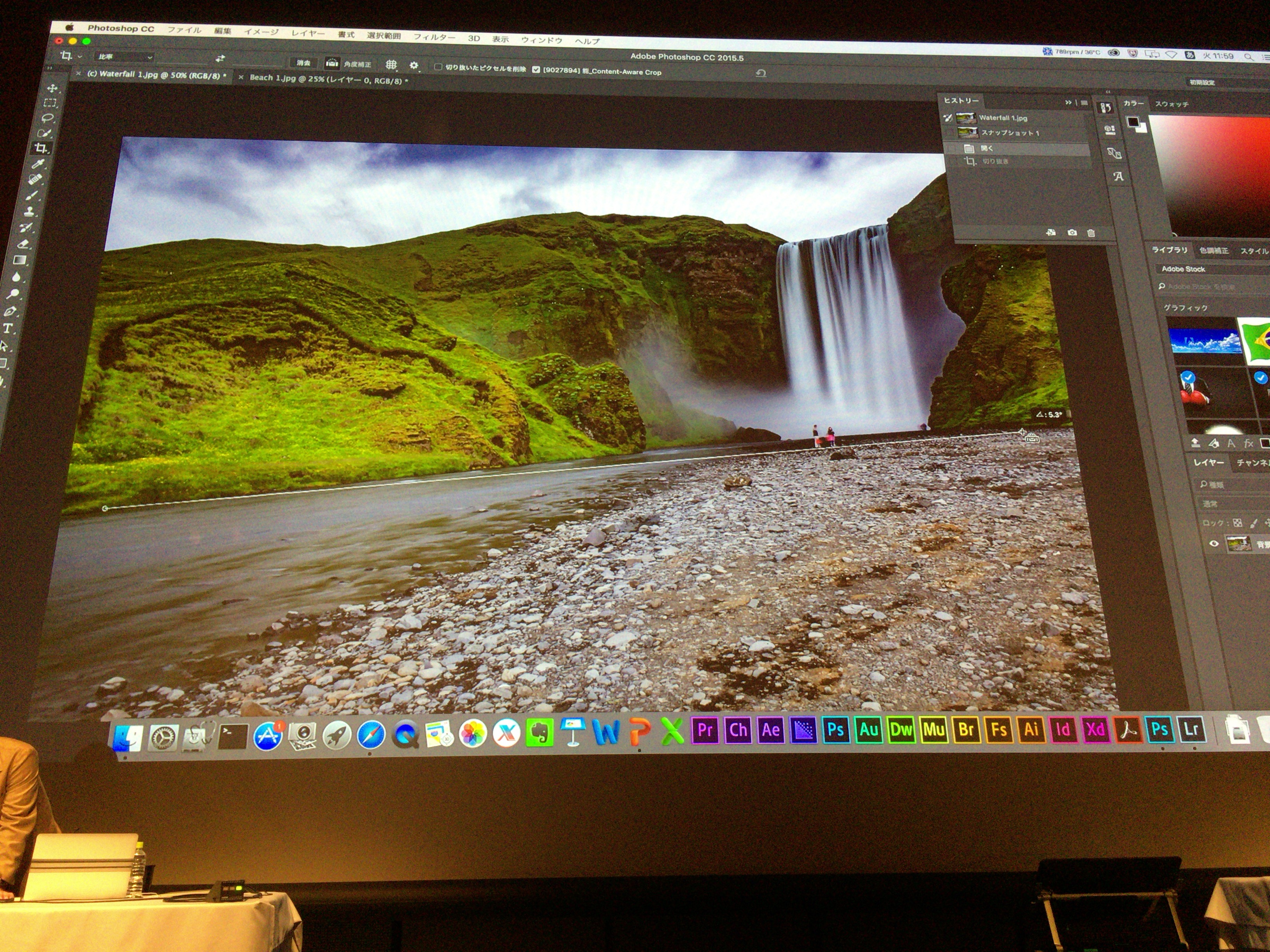
Task: Enable delete cropped pixels checkbox
Action: [438, 67]
